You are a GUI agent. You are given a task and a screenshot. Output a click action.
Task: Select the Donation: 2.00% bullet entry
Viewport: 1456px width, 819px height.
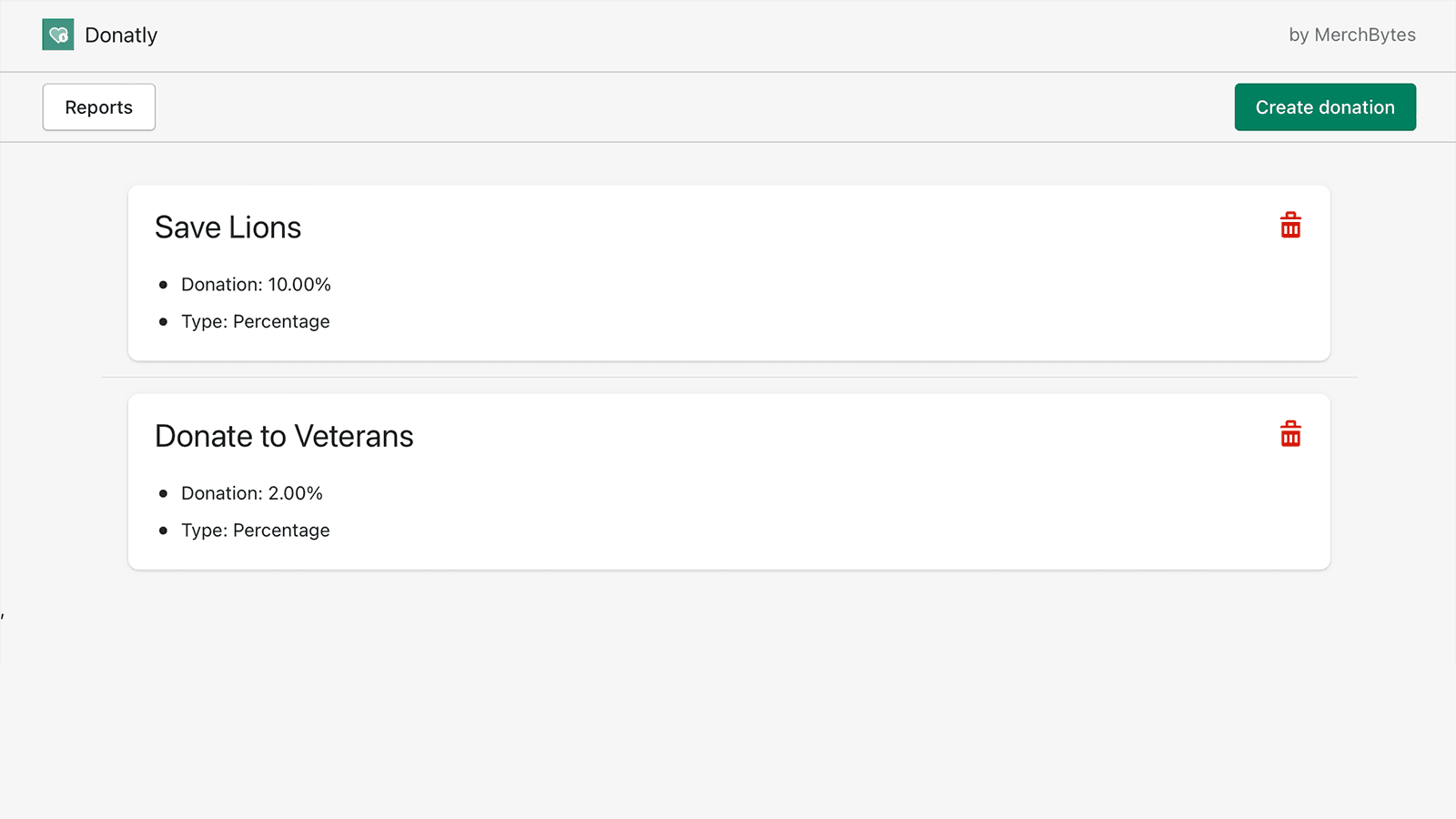click(x=251, y=493)
